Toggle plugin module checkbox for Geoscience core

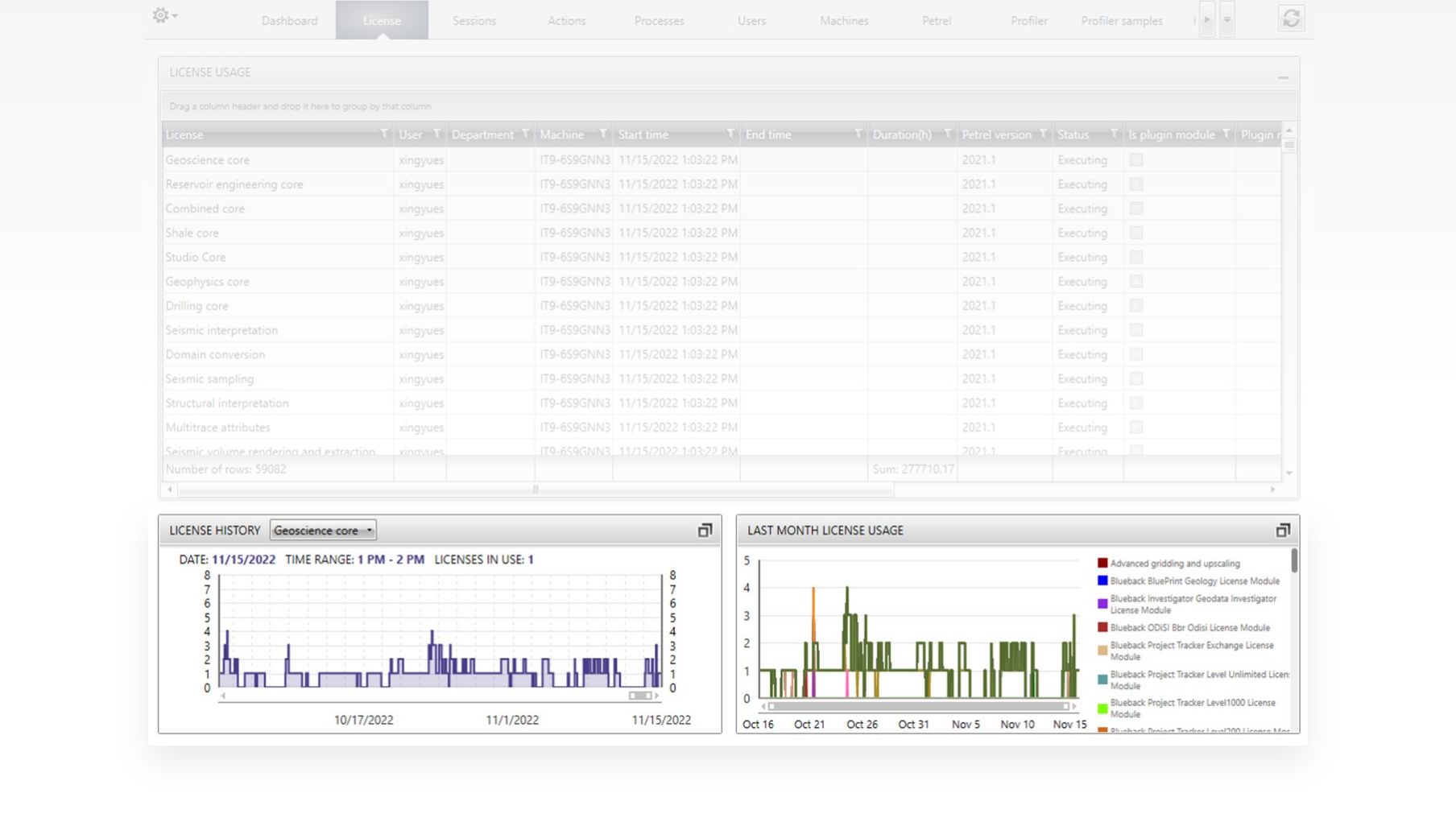pos(1135,159)
